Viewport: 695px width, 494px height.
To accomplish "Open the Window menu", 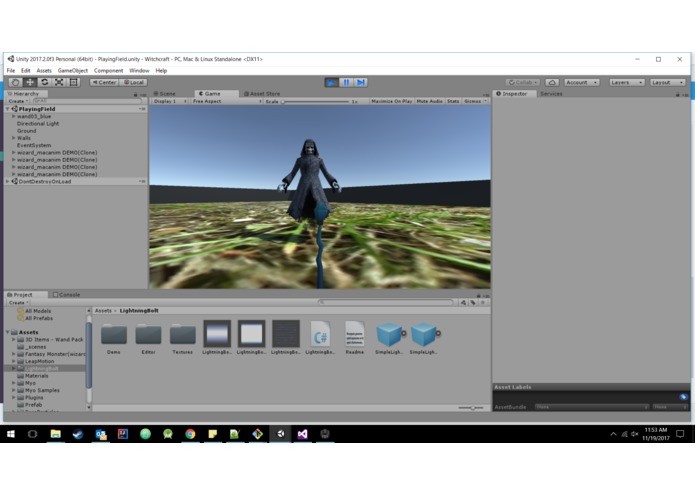I will click(x=139, y=70).
